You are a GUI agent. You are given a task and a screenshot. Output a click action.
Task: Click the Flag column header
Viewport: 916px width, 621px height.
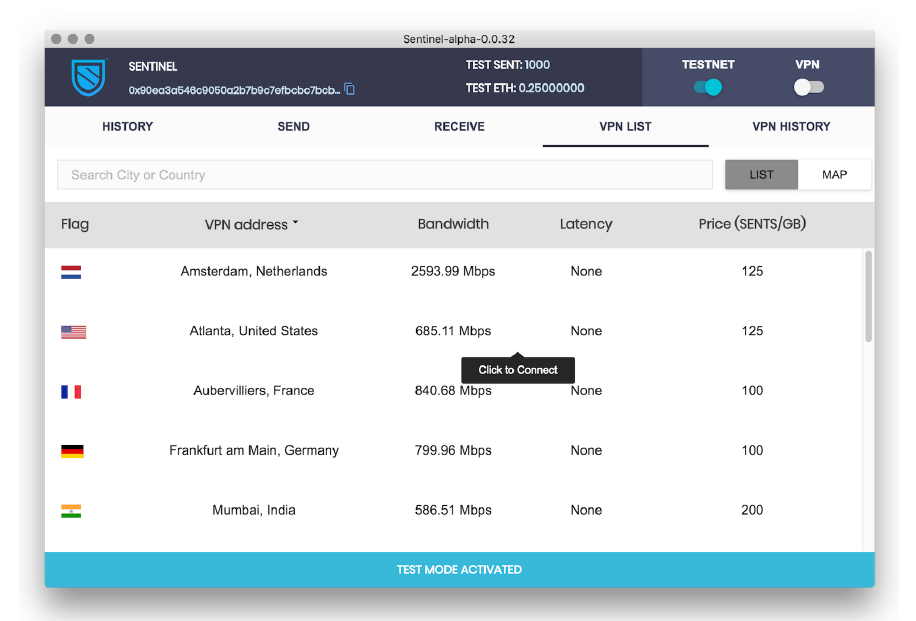(x=75, y=224)
